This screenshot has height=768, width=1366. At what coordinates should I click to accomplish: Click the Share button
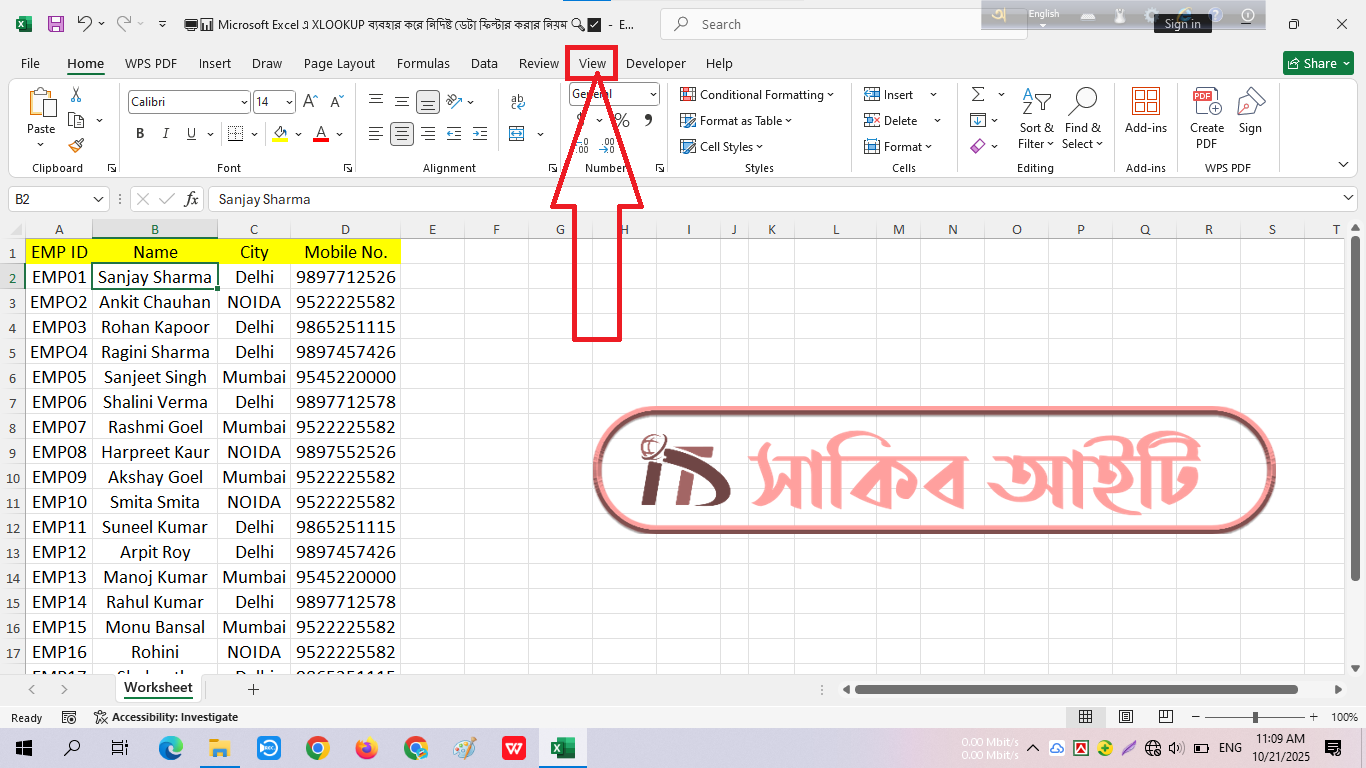point(1317,63)
